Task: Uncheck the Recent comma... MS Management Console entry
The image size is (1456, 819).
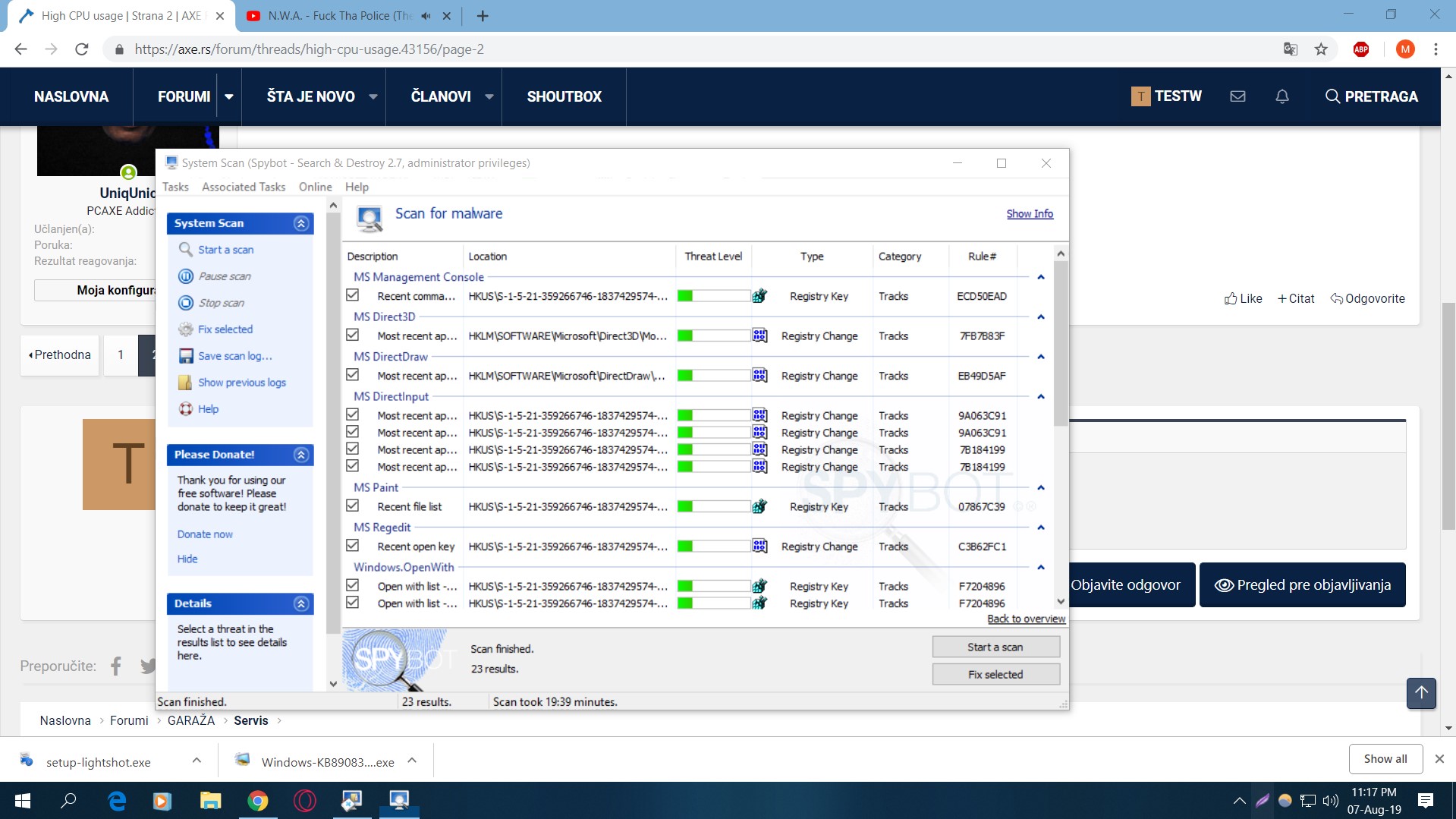Action: pyautogui.click(x=353, y=295)
